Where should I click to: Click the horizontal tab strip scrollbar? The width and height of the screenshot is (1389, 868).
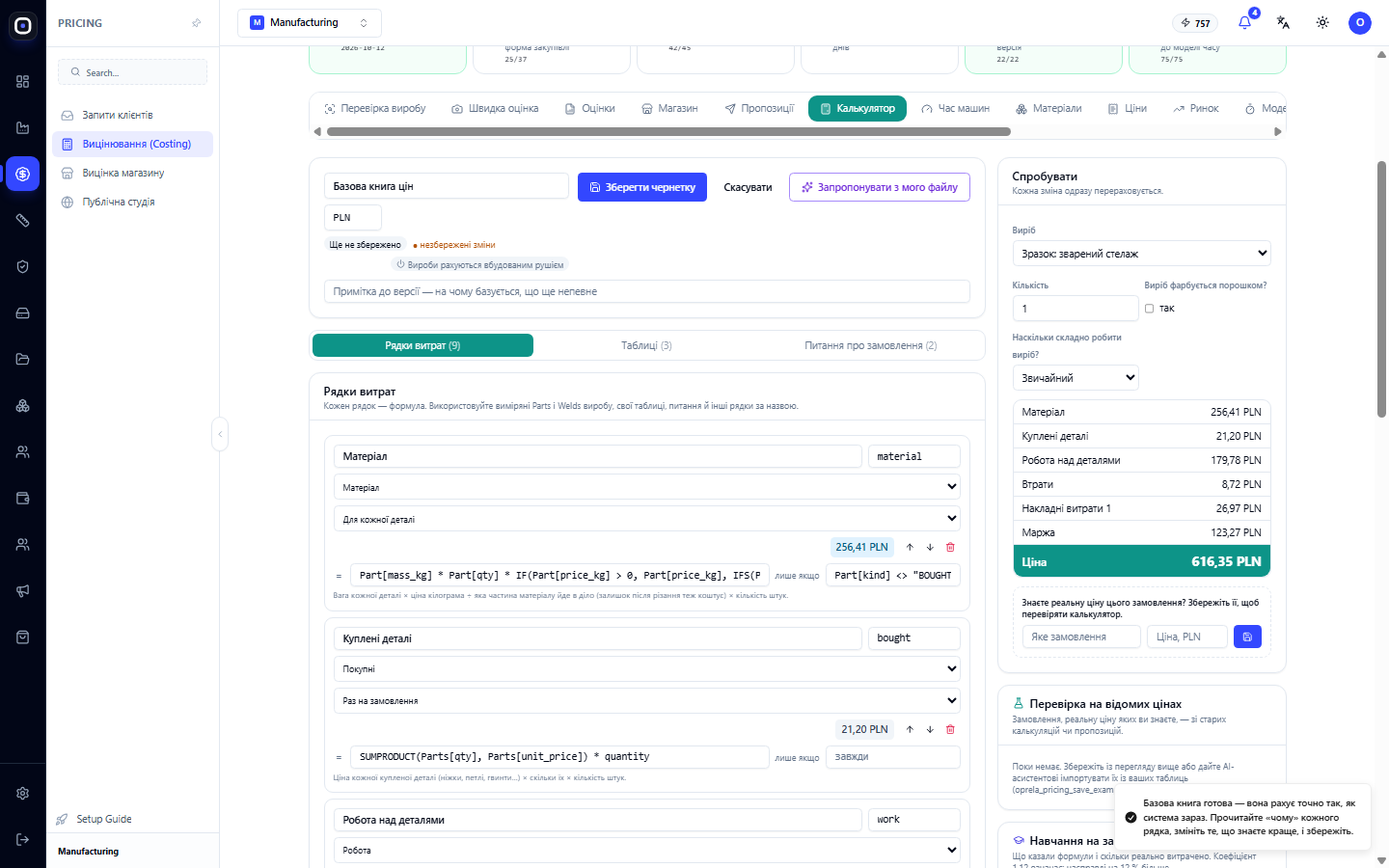point(668,131)
